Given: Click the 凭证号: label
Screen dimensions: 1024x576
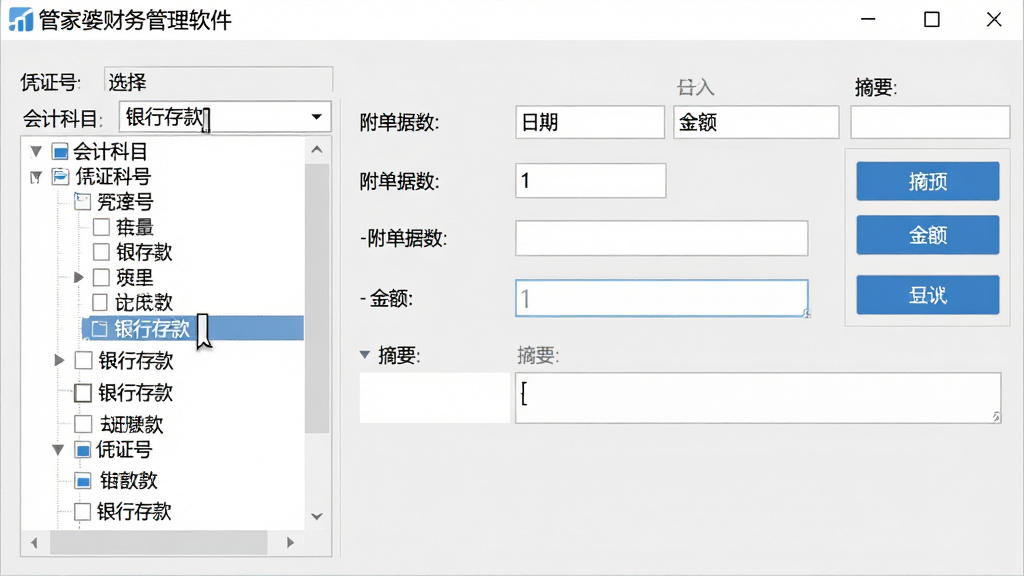Looking at the screenshot, I should click(x=50, y=82).
